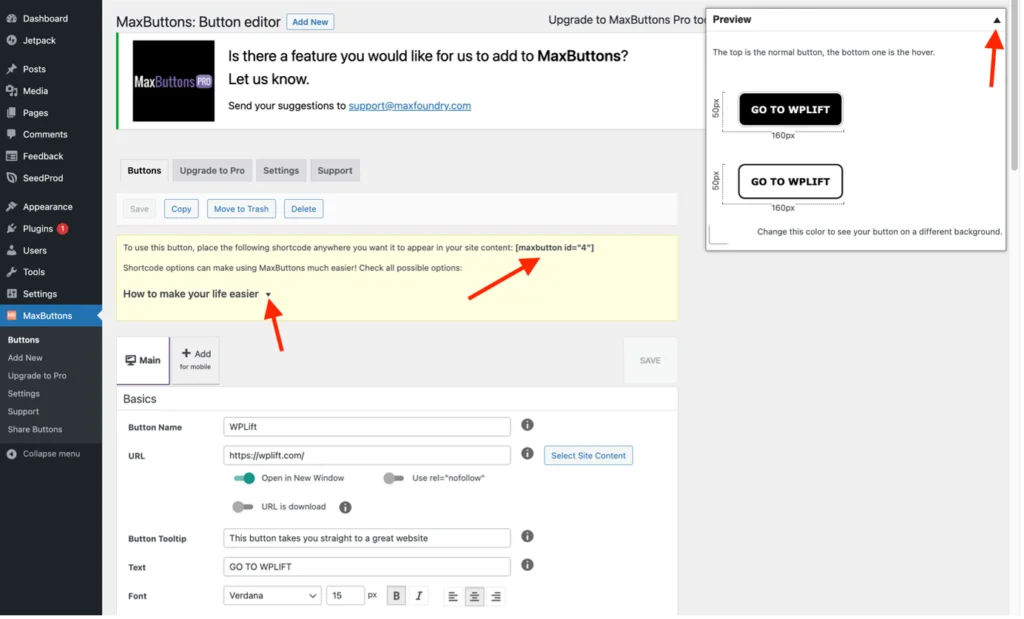The width and height of the screenshot is (1024, 619).
Task: Align button text center
Action: 474,596
